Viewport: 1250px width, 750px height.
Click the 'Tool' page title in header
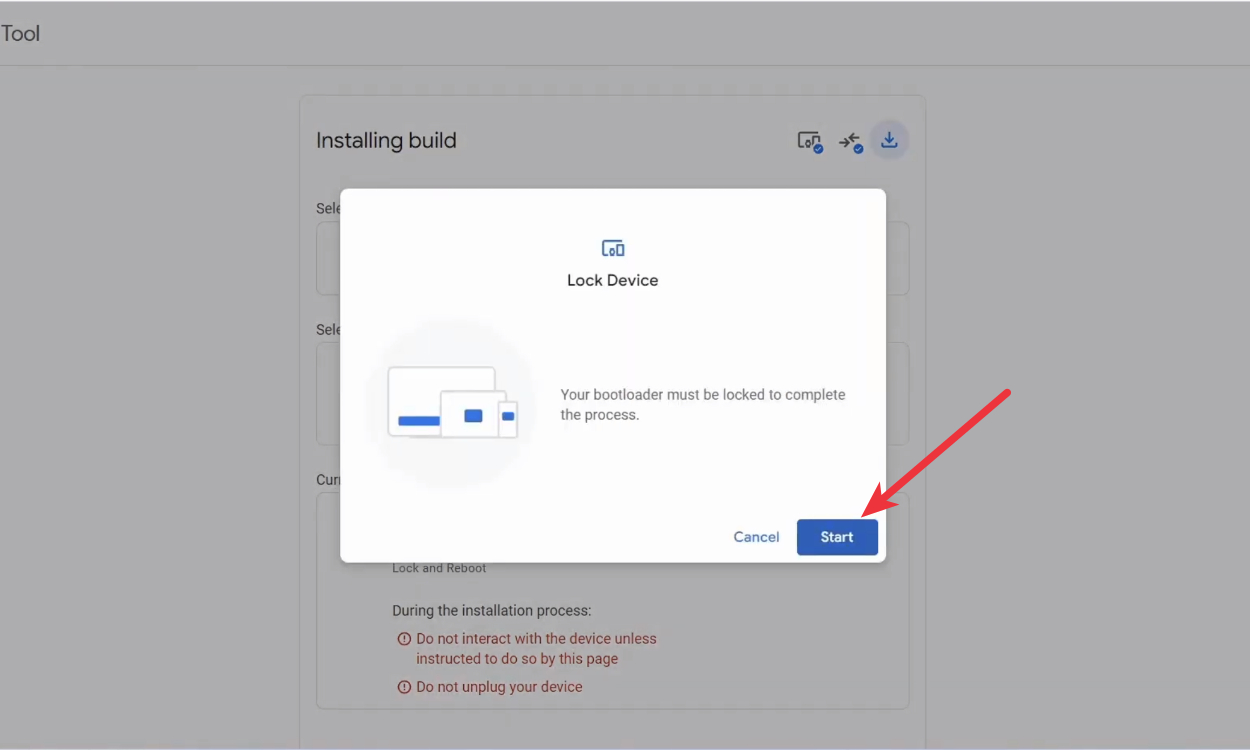[x=20, y=34]
